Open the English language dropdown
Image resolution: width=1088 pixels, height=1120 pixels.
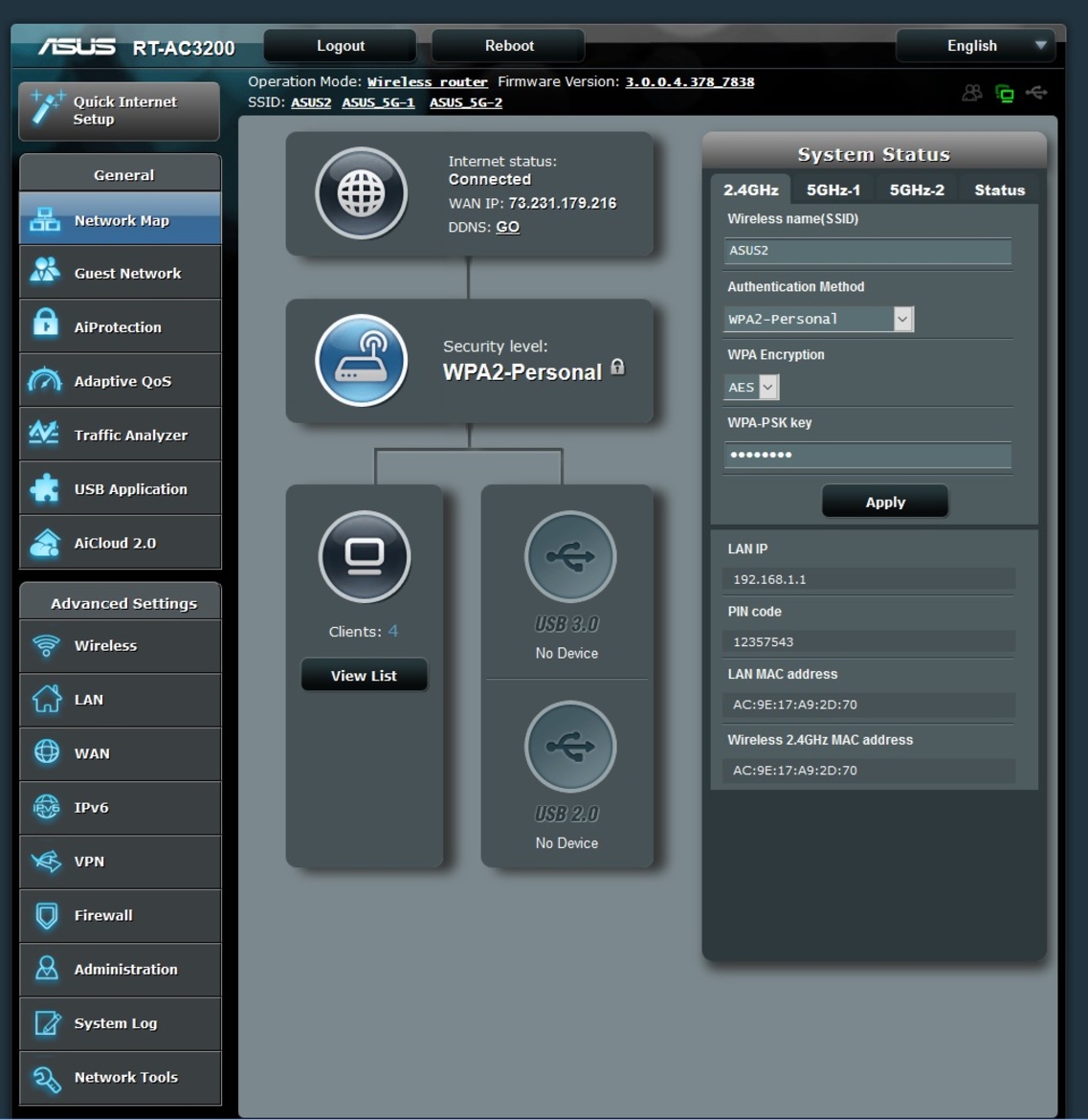click(x=974, y=46)
